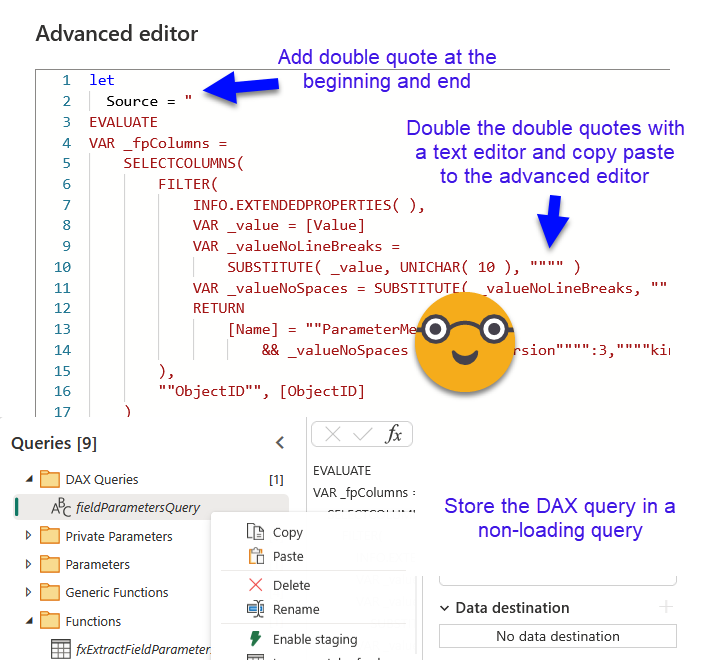Select the fxExtractFieldParameter function query

(142, 649)
